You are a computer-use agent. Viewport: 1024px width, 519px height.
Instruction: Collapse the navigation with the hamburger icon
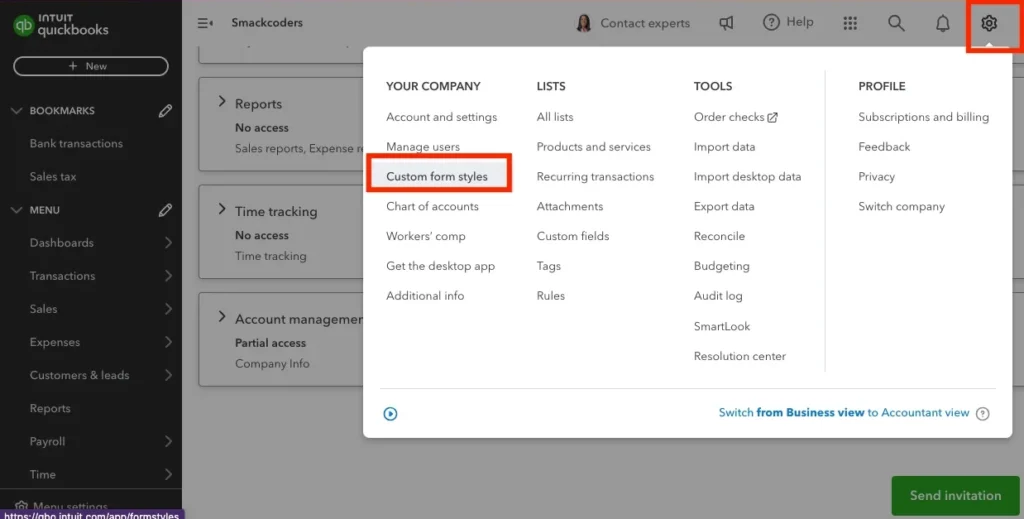point(205,23)
